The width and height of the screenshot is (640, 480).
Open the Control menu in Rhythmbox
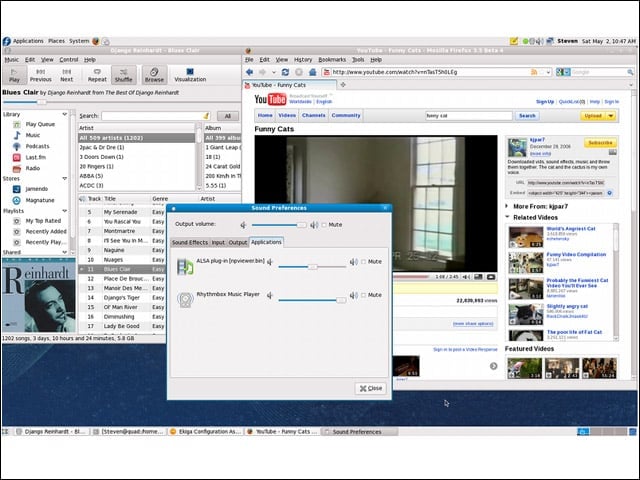pos(69,60)
